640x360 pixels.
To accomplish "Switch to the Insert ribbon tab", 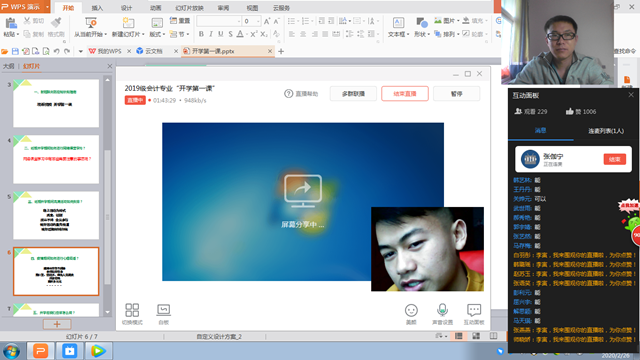I will (97, 8).
